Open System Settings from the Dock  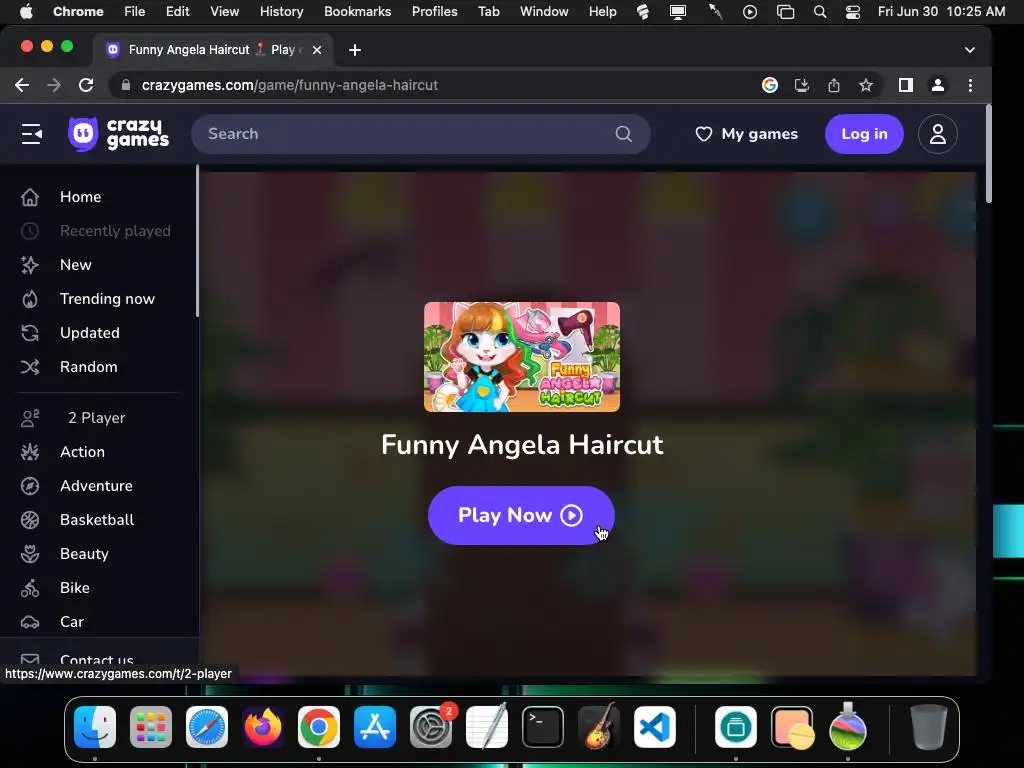431,727
